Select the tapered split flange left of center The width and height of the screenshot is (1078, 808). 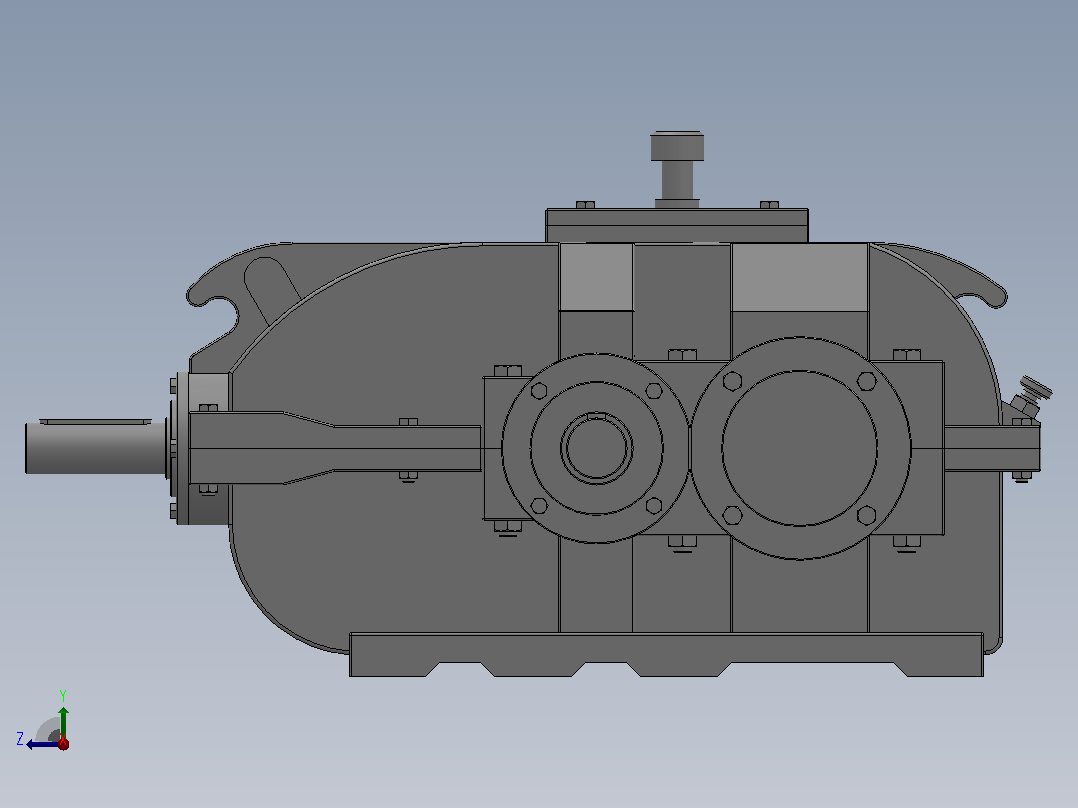pyautogui.click(x=335, y=448)
